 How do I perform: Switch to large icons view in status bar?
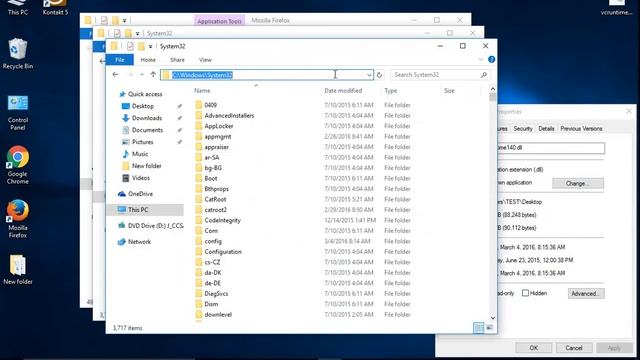(x=489, y=327)
